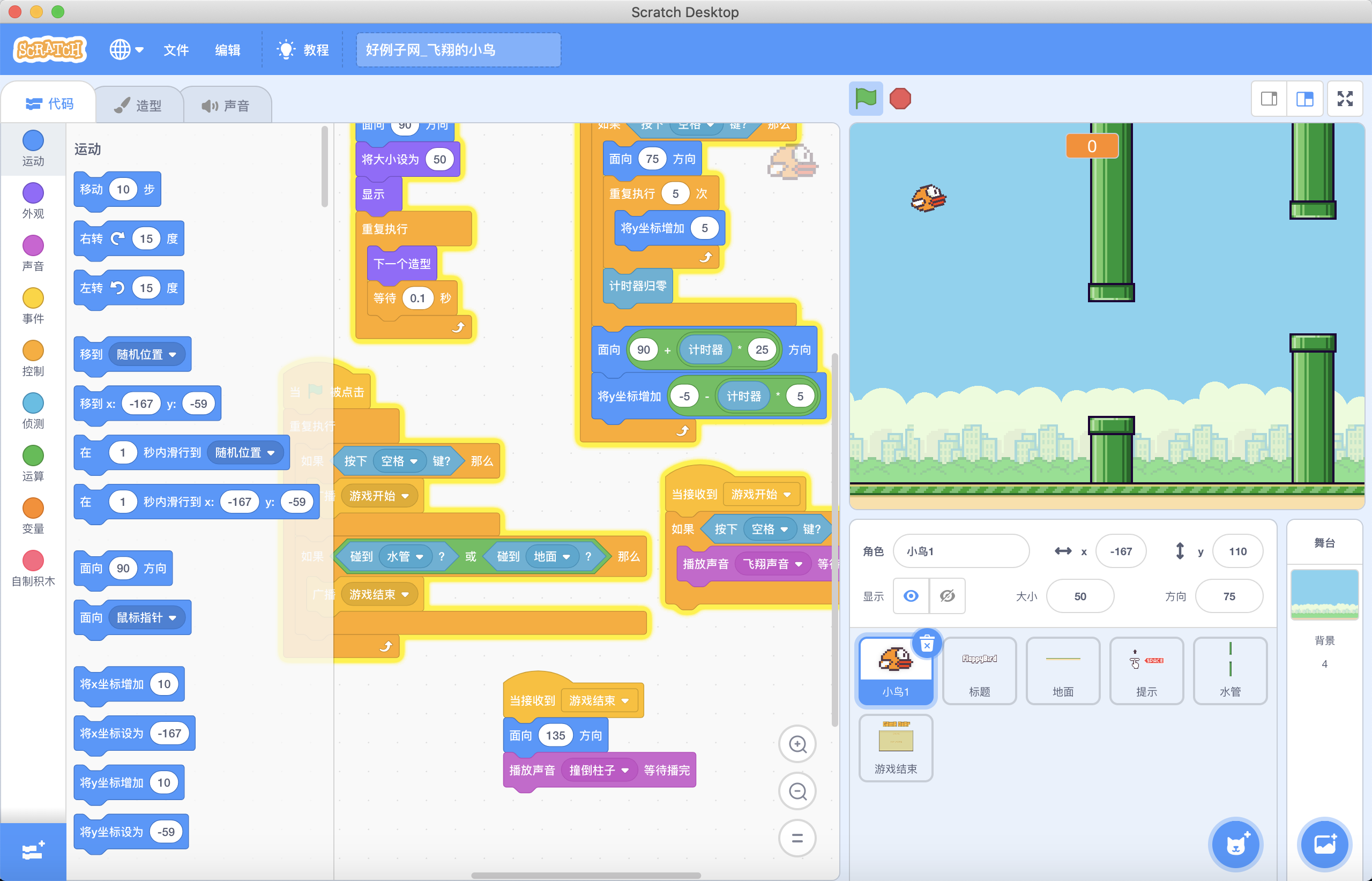Expand the 飞翔声音 sound dropdown
This screenshot has height=881, width=1372.
pos(772,564)
